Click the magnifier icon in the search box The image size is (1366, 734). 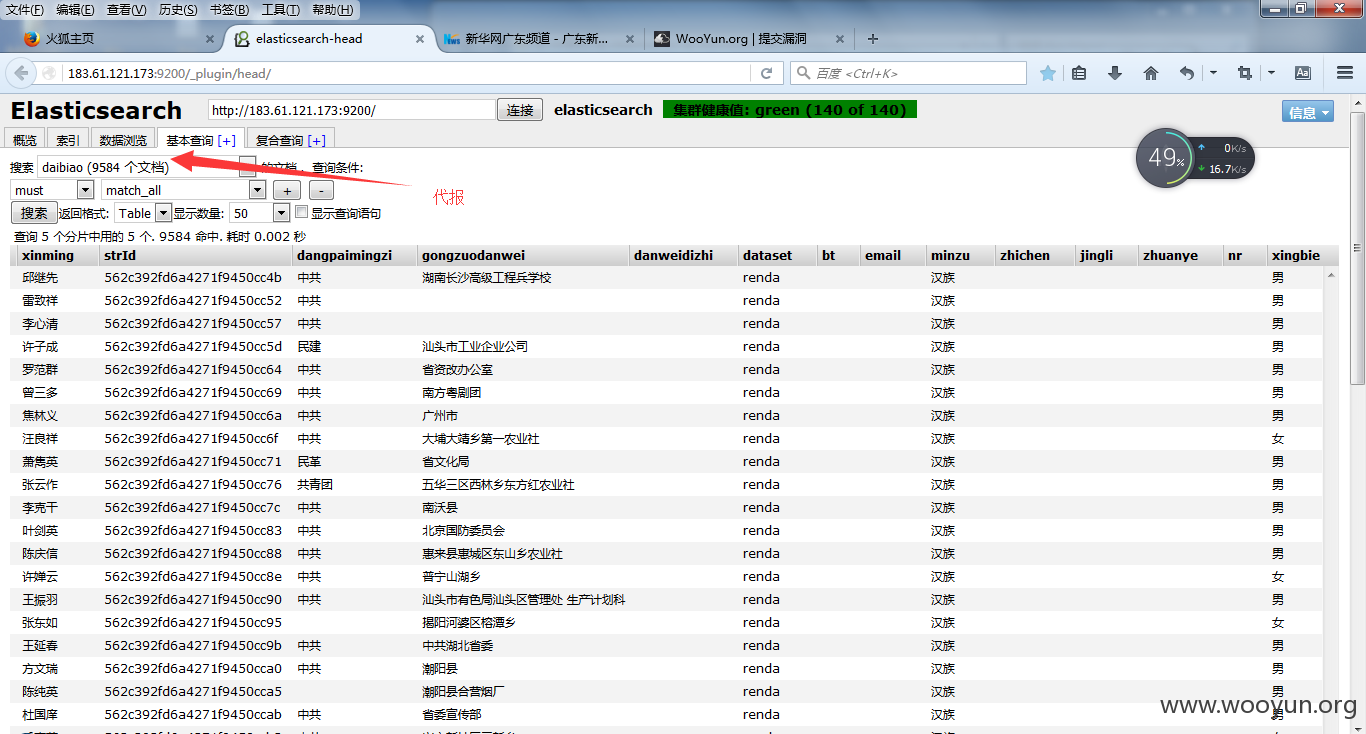[x=803, y=73]
